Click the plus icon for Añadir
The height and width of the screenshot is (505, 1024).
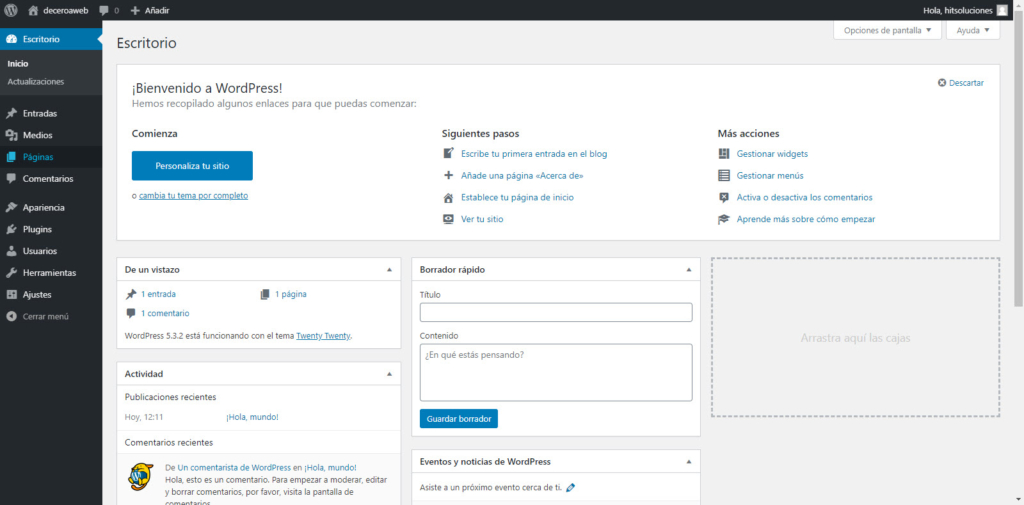click(x=135, y=10)
